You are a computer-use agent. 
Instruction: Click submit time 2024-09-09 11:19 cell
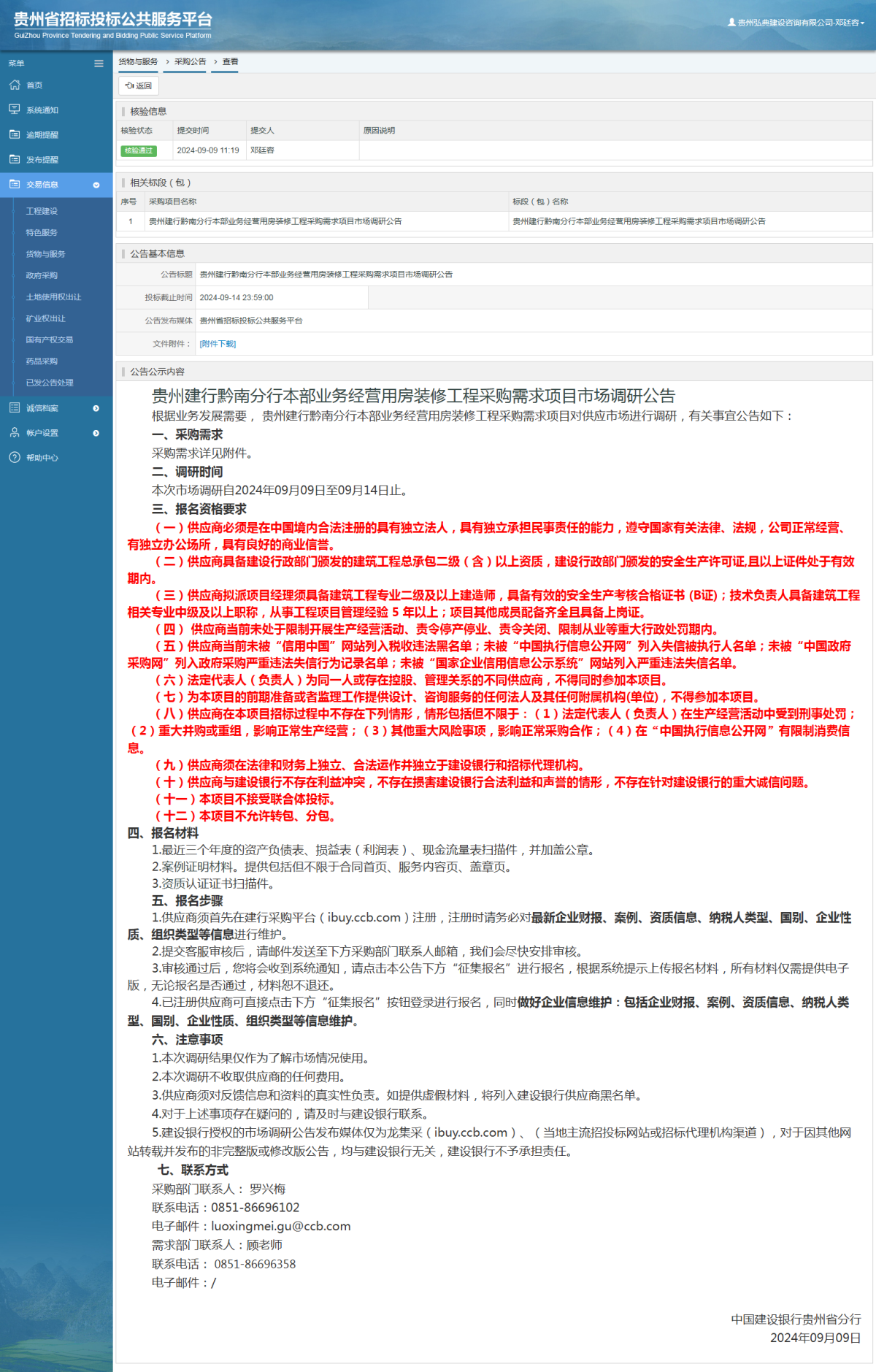[x=208, y=150]
